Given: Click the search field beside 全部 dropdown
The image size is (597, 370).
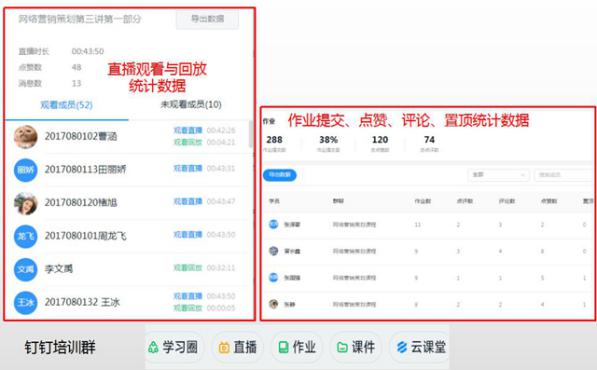Looking at the screenshot, I should tap(564, 175).
